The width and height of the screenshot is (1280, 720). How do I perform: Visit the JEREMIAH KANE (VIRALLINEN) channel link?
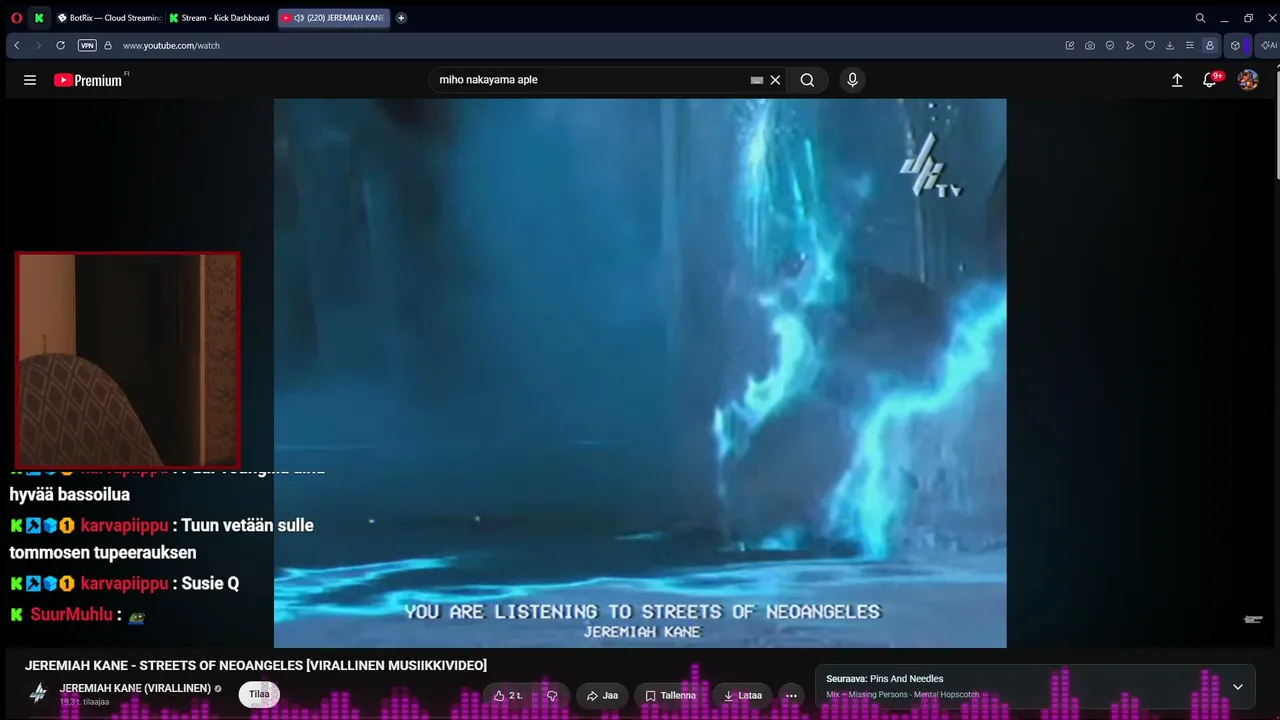[x=135, y=689]
